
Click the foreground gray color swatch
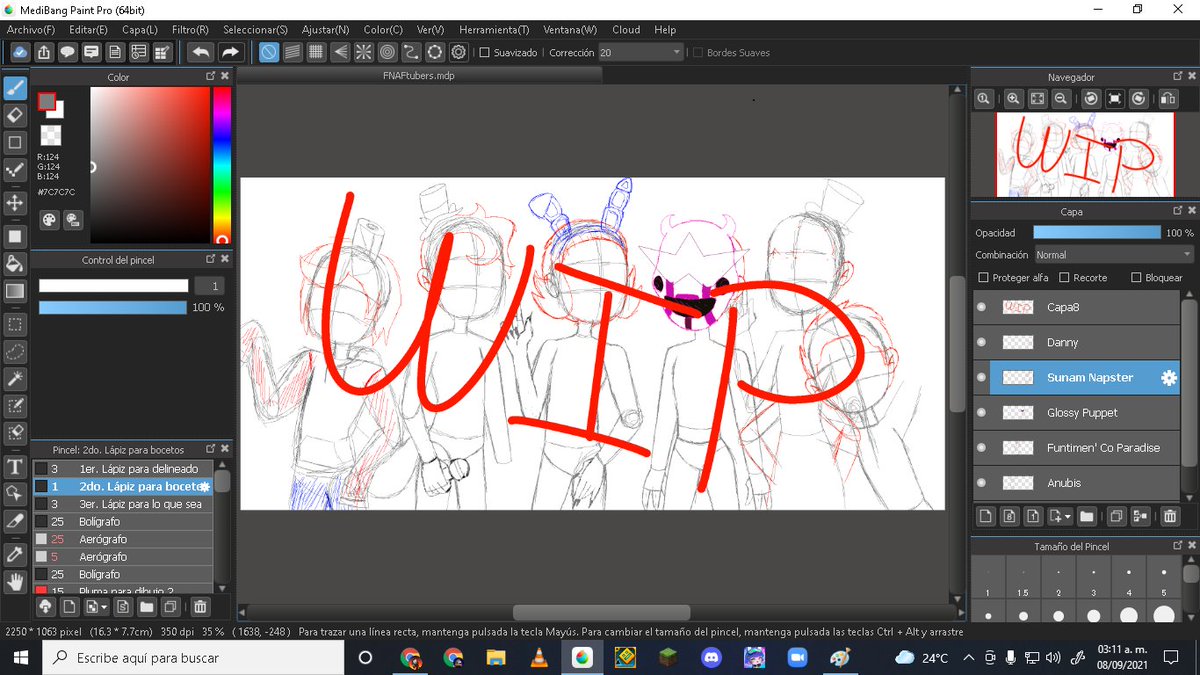pos(47,101)
